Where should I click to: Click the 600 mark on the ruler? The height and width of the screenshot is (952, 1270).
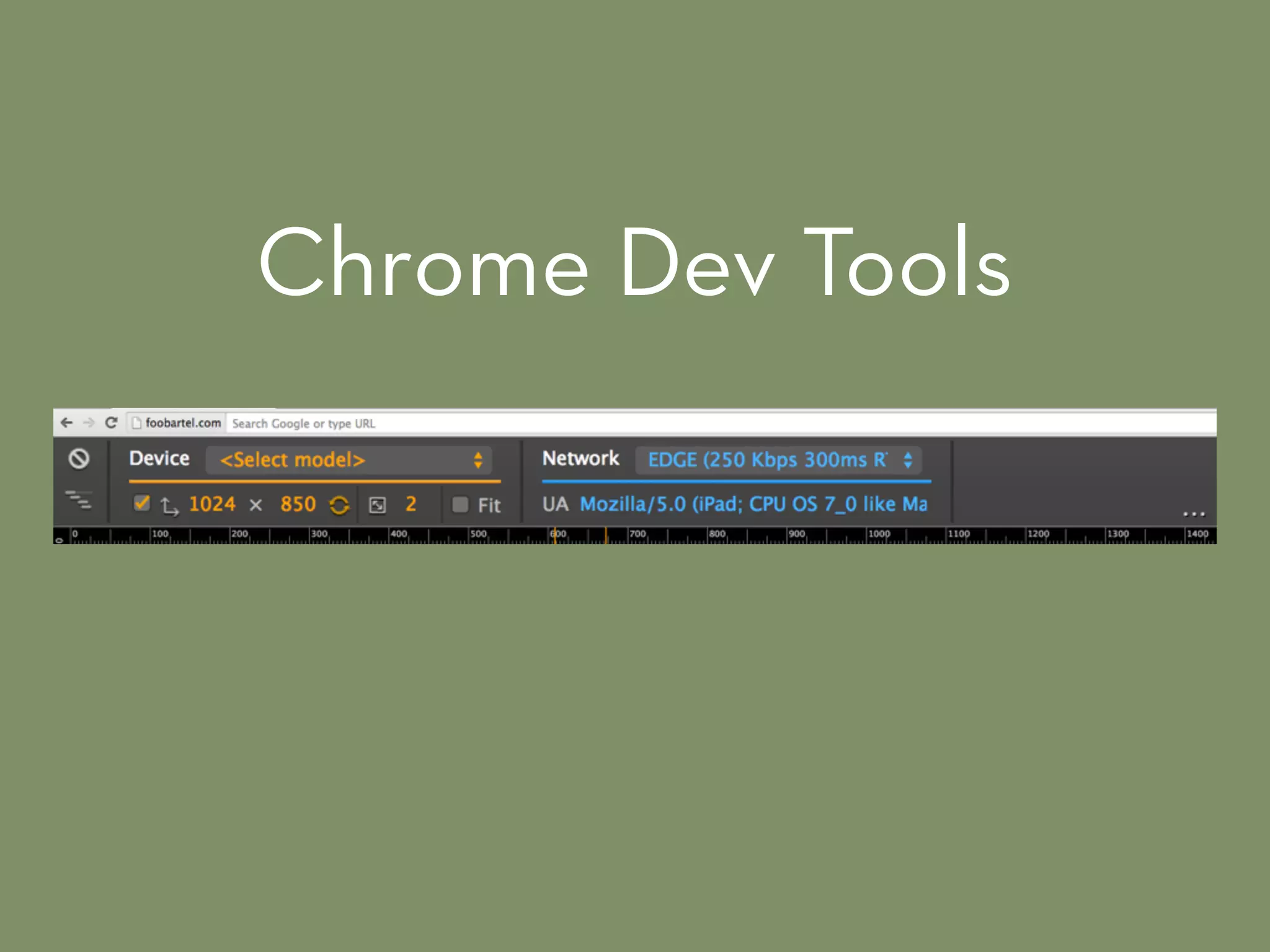click(558, 534)
